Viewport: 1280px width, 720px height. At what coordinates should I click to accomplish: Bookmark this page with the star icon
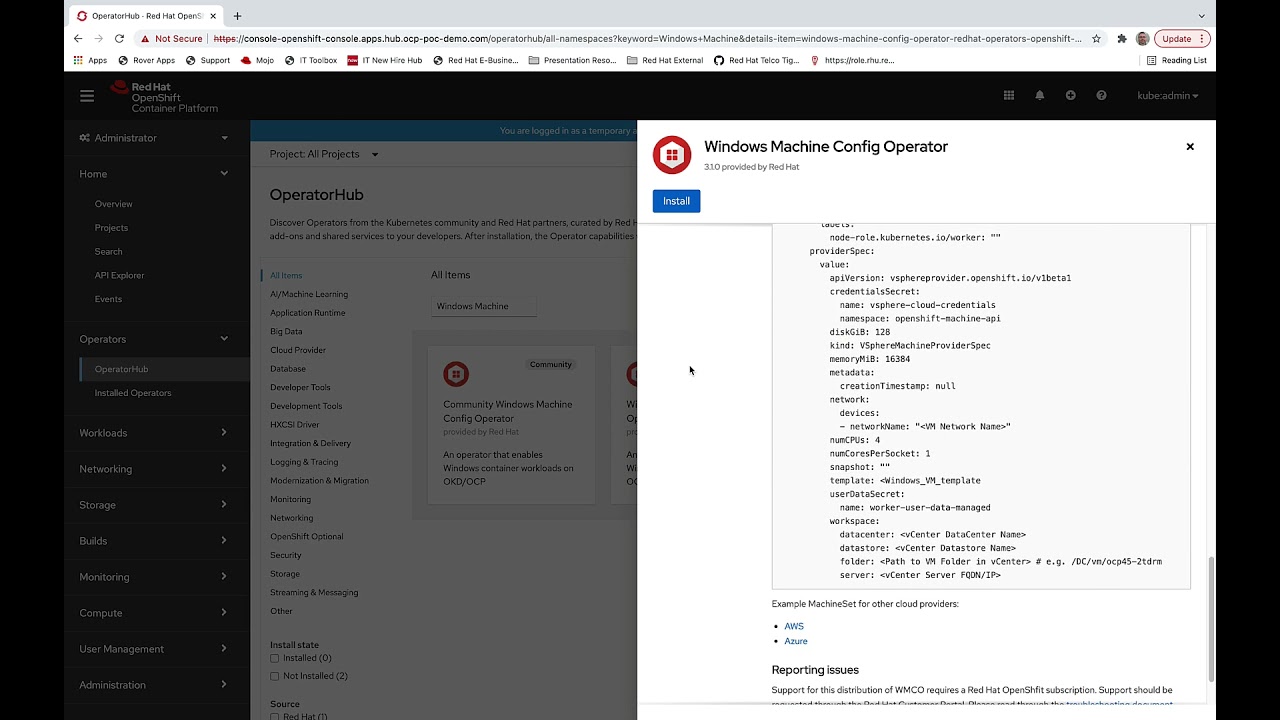click(1096, 38)
